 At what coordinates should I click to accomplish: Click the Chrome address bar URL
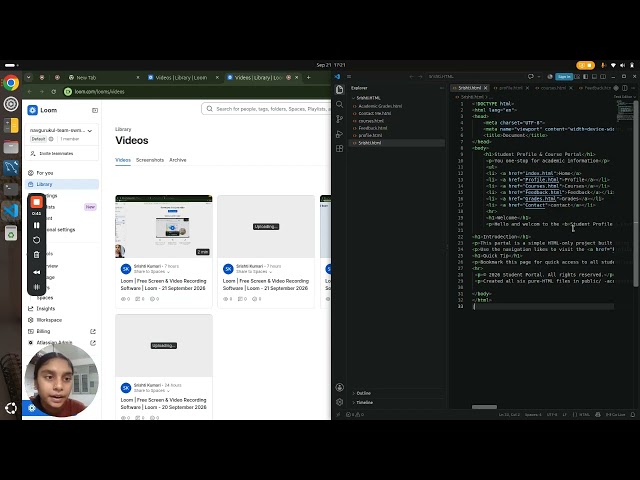pos(99,91)
